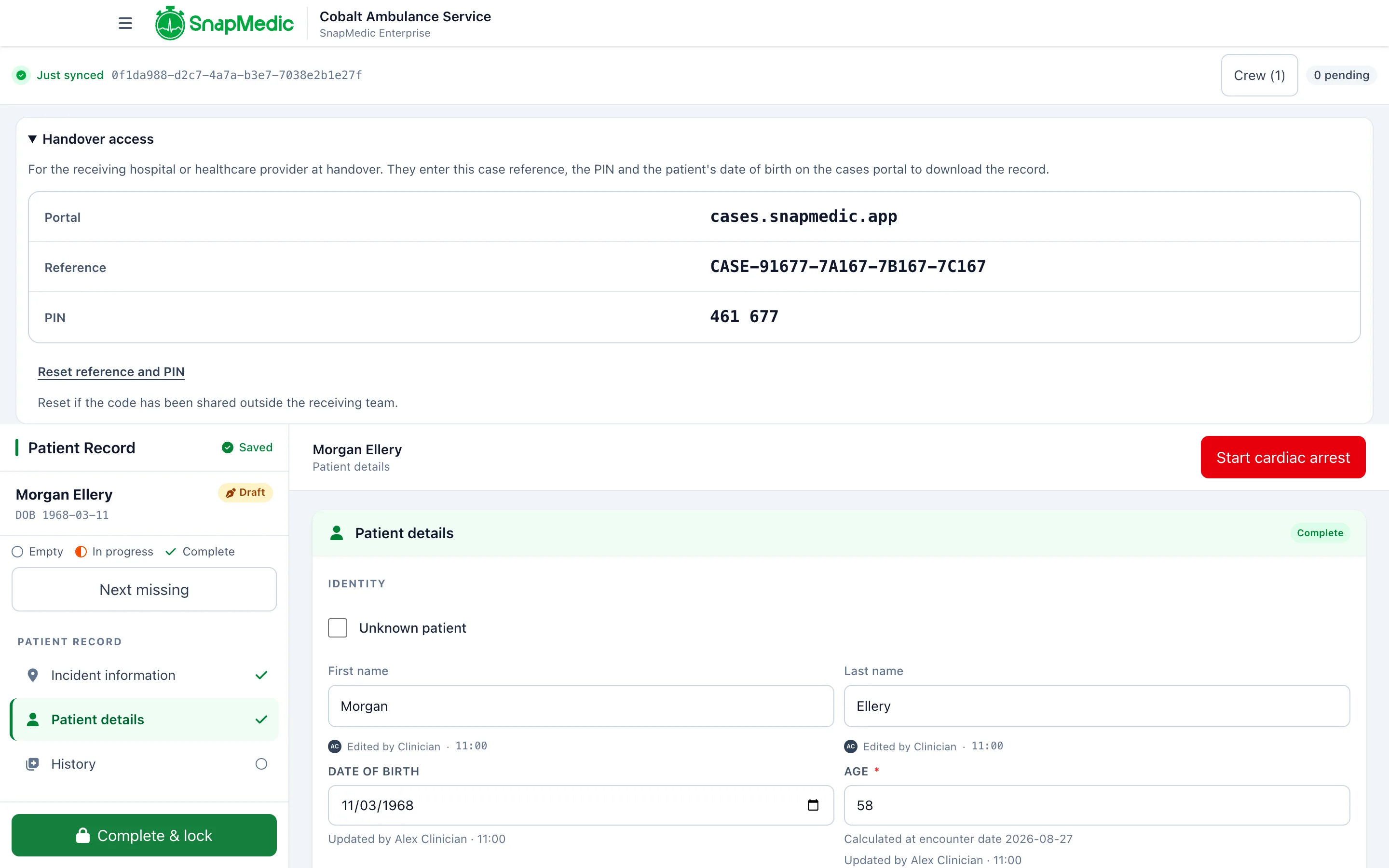Click the Patient details person icon in sidebar
This screenshot has height=868, width=1389.
33,719
